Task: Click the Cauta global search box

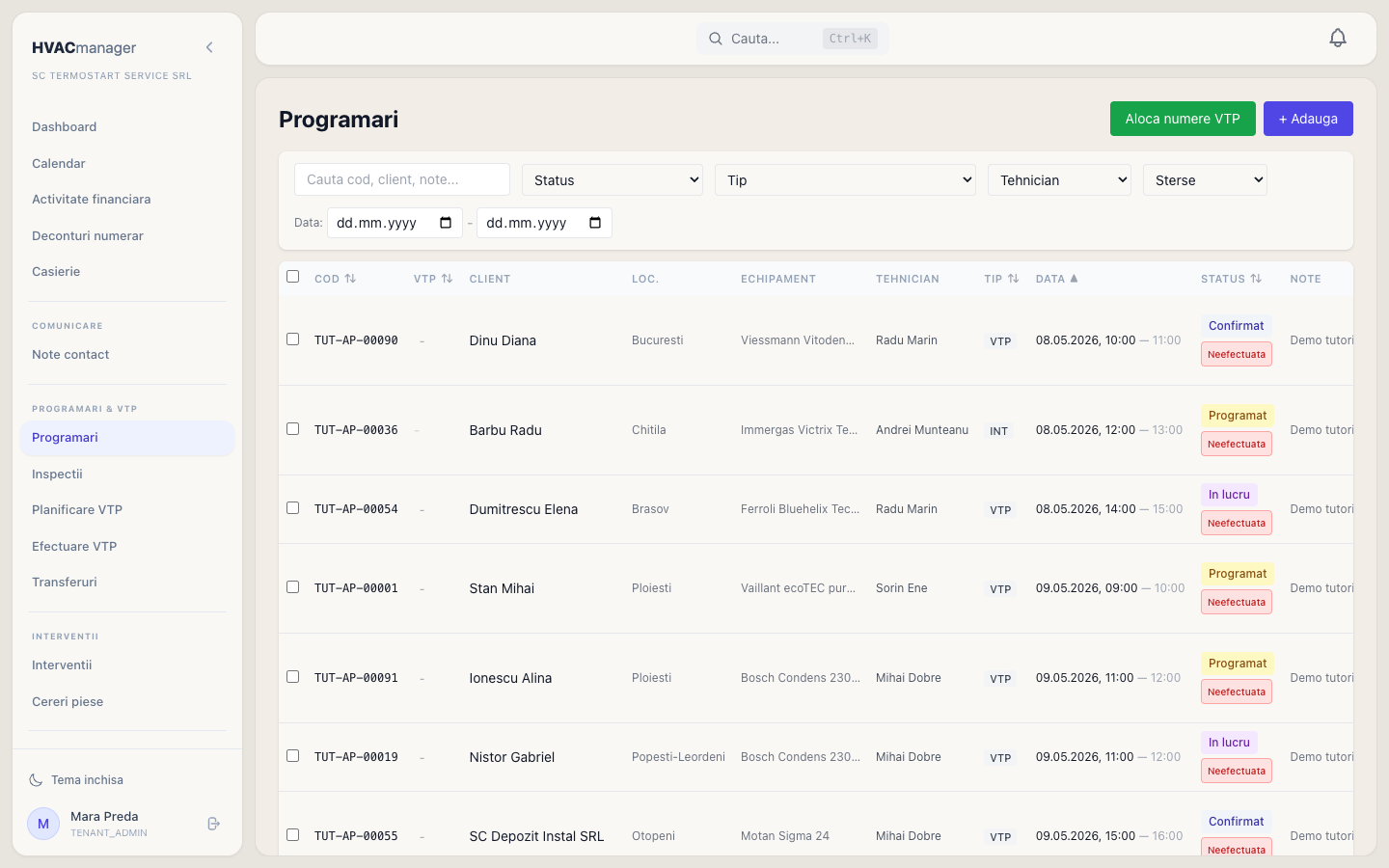Action: (793, 39)
